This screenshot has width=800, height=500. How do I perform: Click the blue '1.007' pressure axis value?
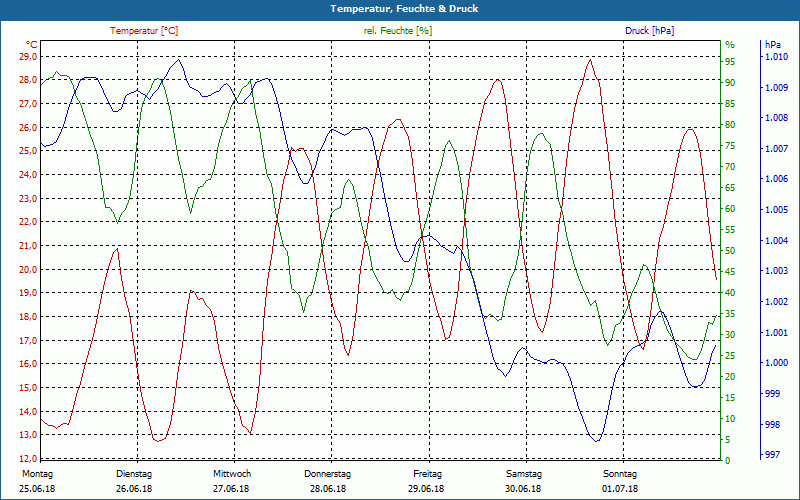coord(776,148)
